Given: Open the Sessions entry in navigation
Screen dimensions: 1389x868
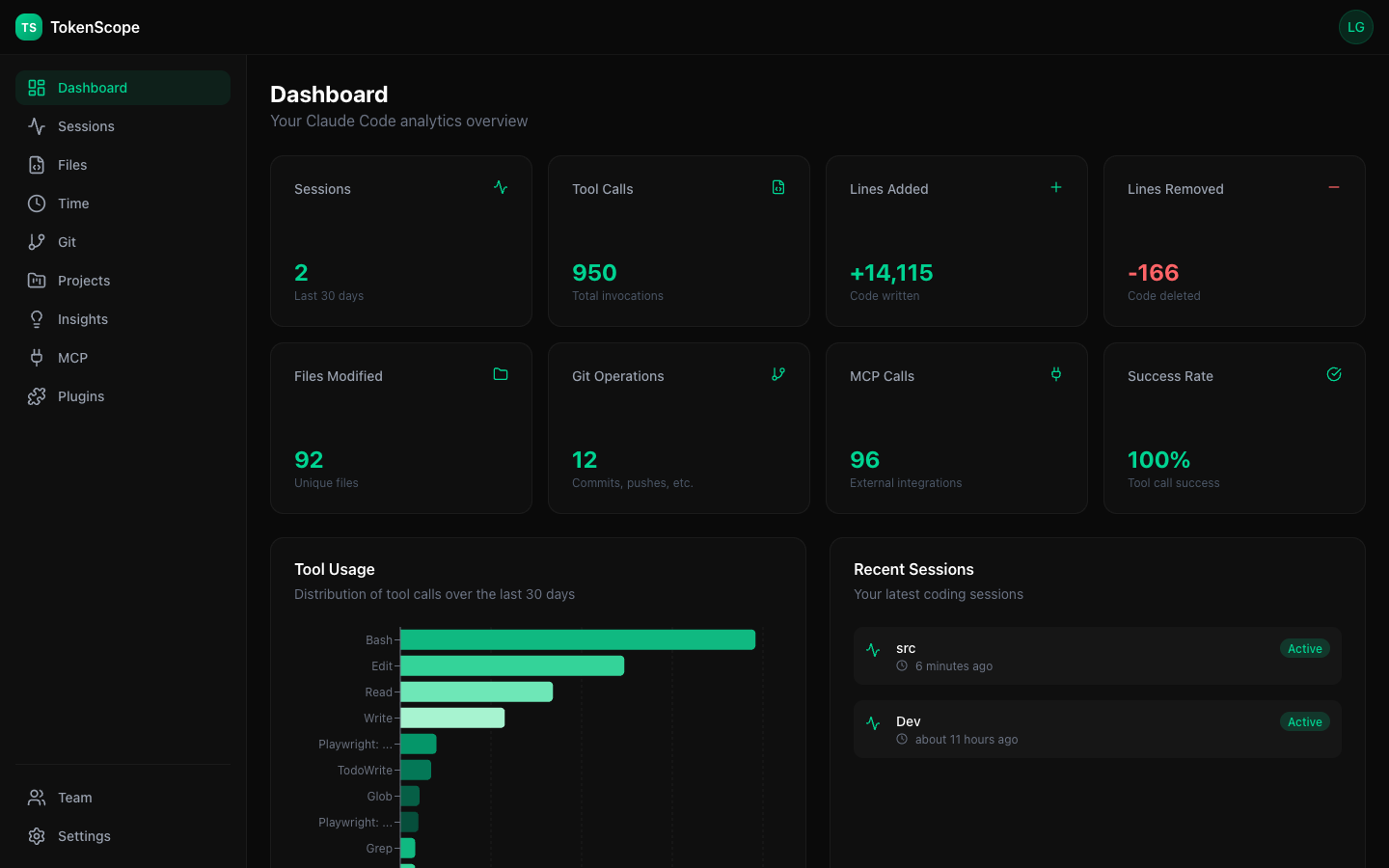Looking at the screenshot, I should pos(86,125).
